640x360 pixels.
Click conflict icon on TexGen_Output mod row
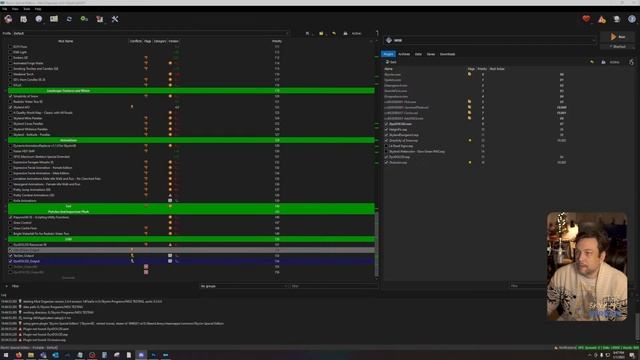[x=132, y=256]
